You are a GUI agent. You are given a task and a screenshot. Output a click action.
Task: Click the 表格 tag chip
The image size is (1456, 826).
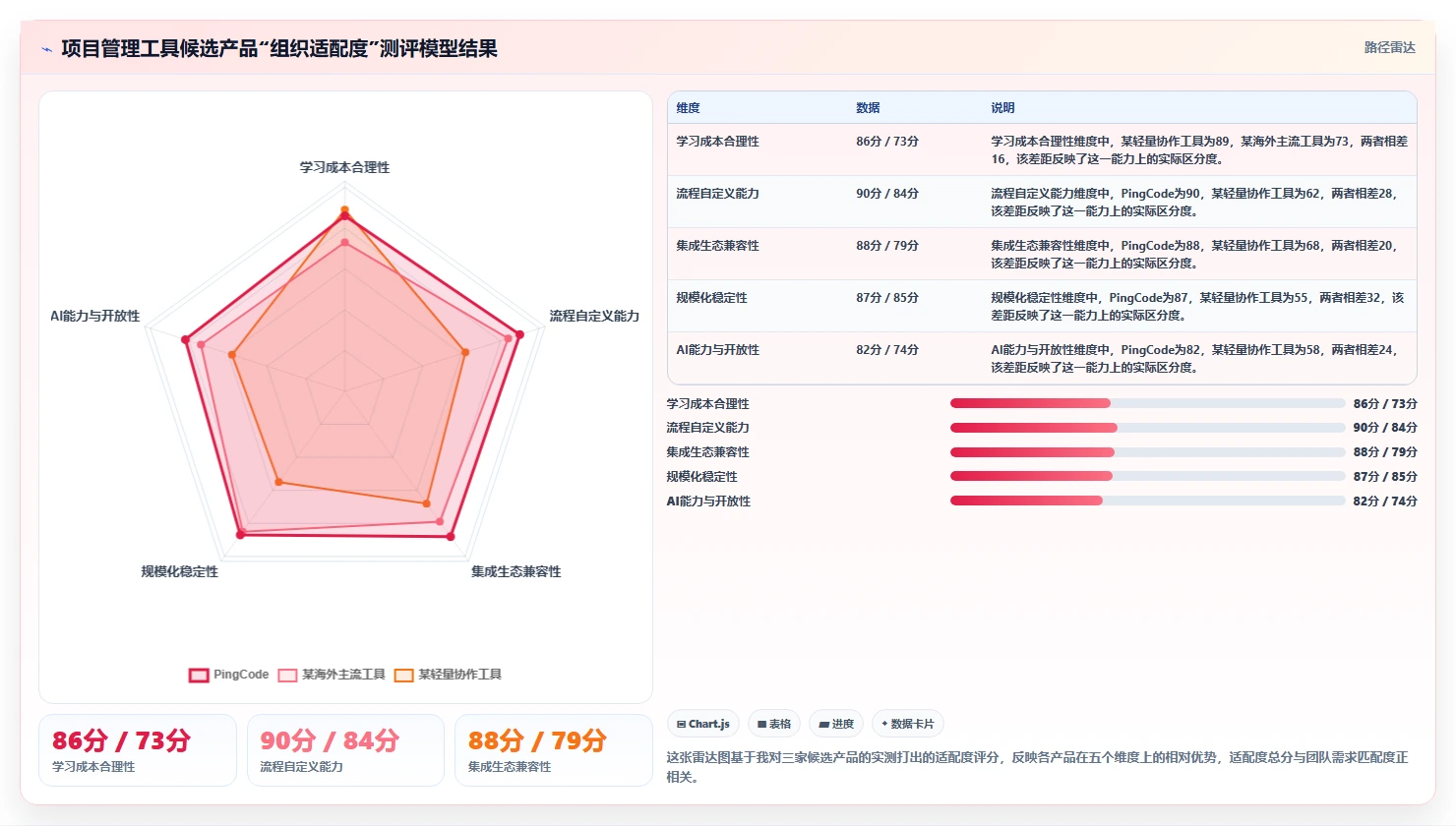774,724
